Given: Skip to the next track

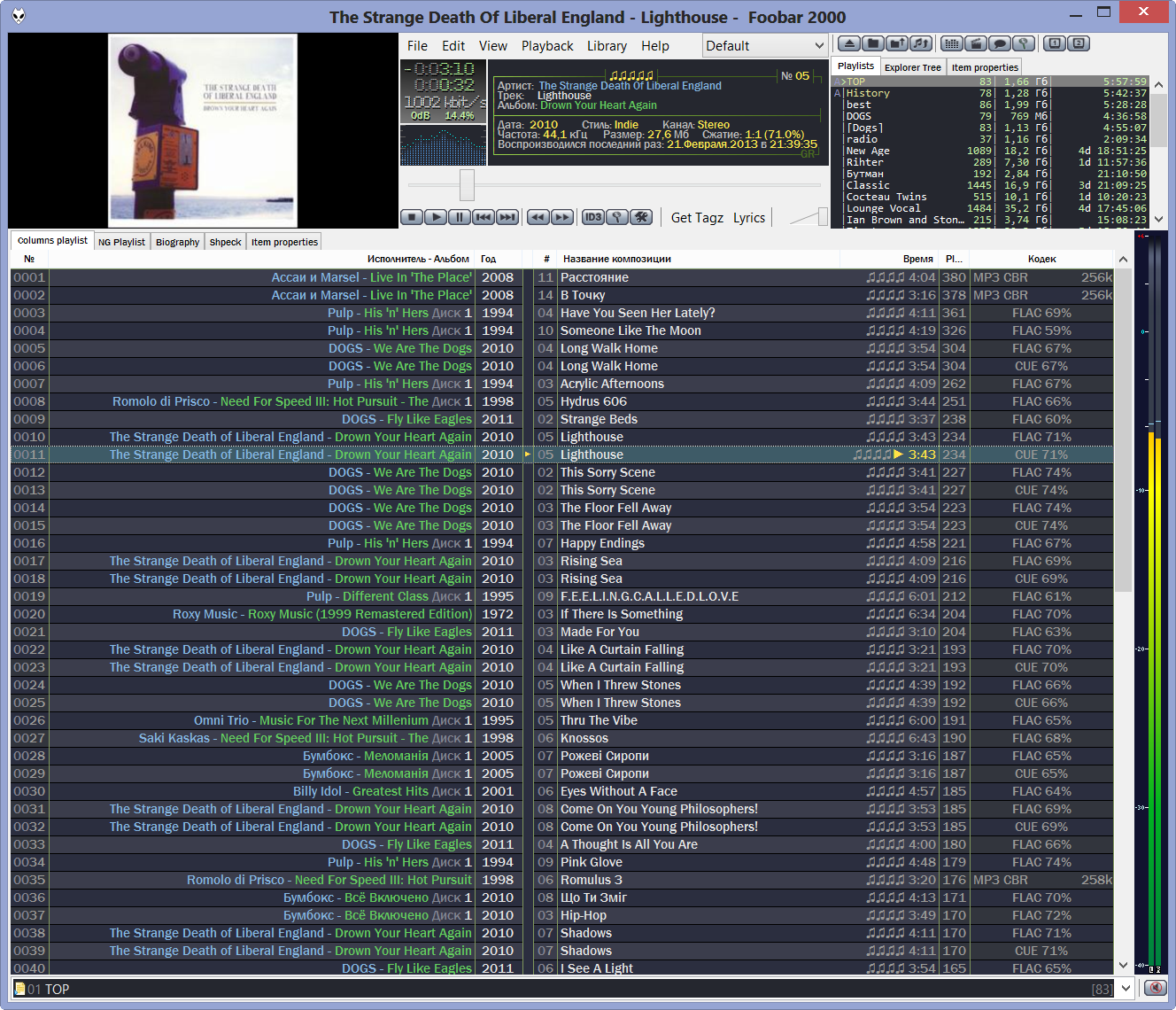Looking at the screenshot, I should pos(507,217).
